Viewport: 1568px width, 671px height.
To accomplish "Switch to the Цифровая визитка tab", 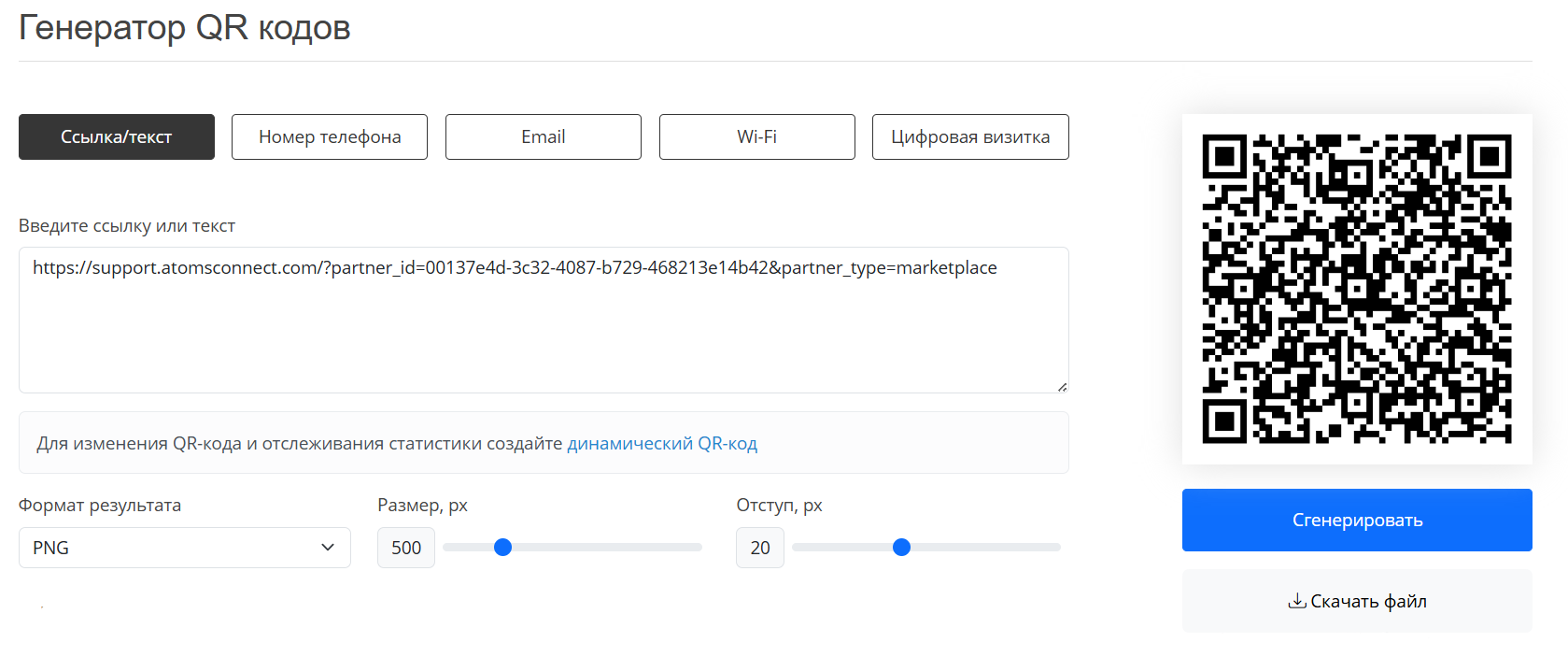I will 970,137.
